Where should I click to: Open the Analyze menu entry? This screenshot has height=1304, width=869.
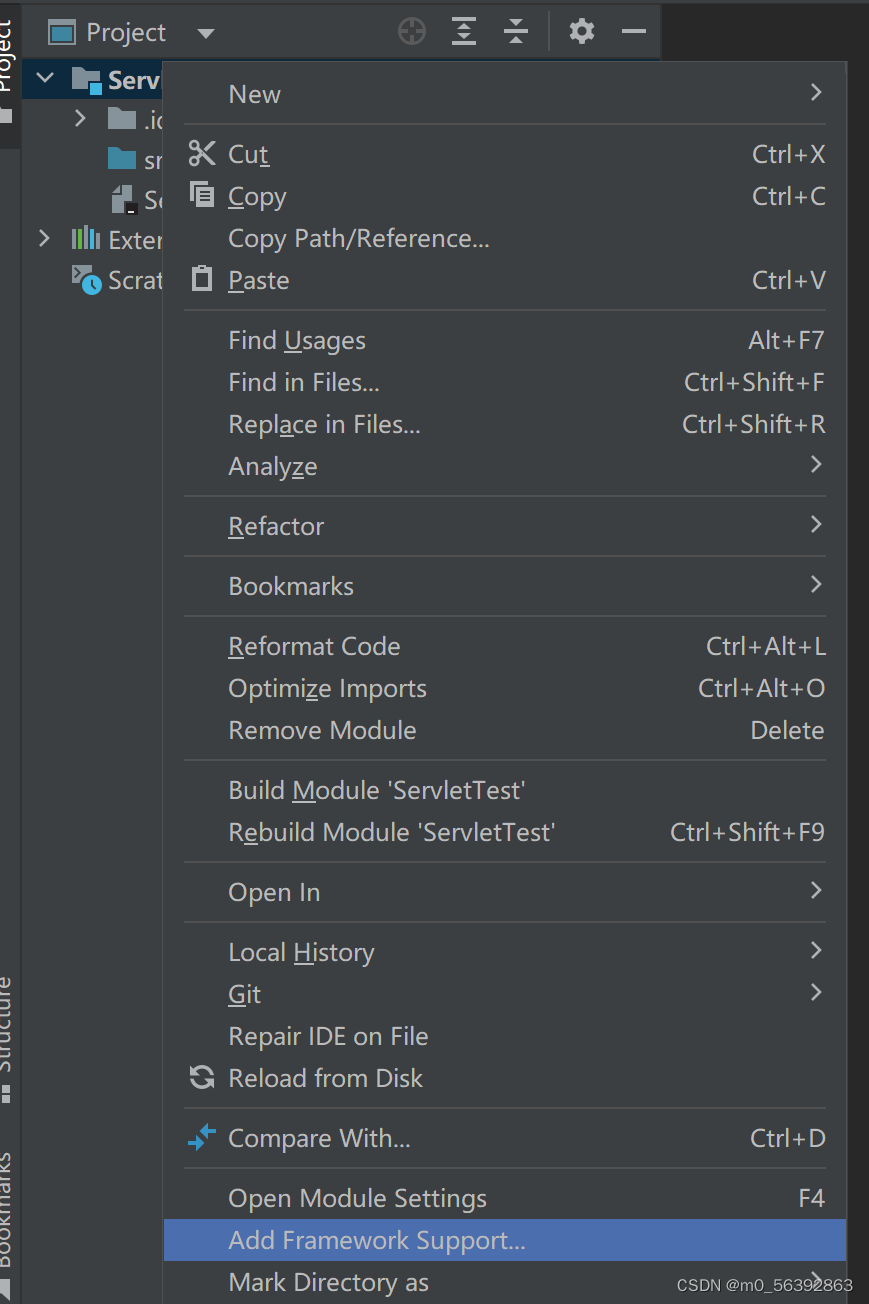(x=505, y=466)
